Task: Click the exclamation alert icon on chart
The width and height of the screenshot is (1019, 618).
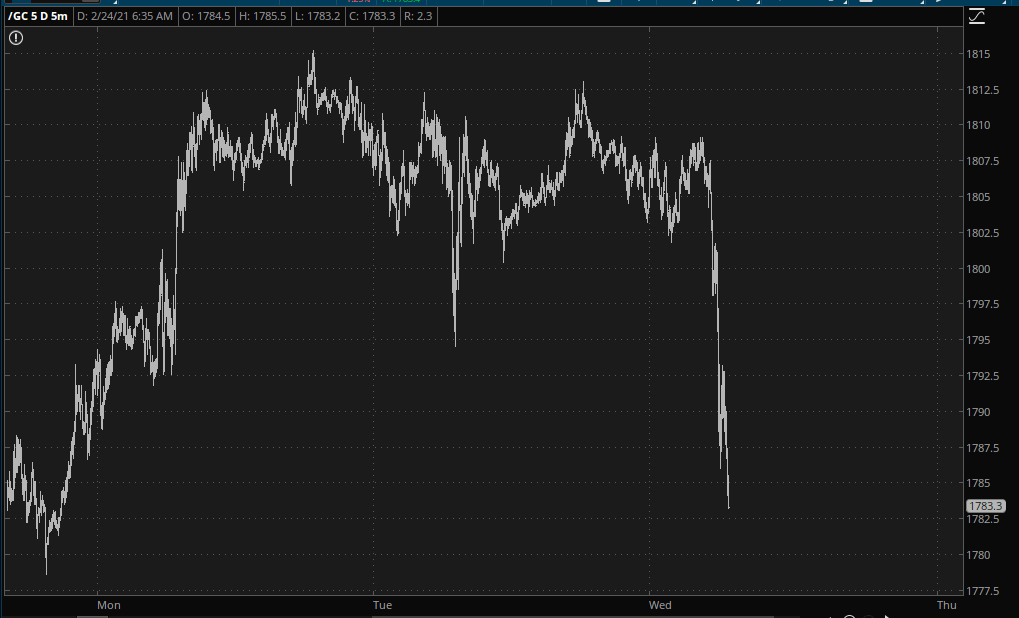Action: coord(16,38)
